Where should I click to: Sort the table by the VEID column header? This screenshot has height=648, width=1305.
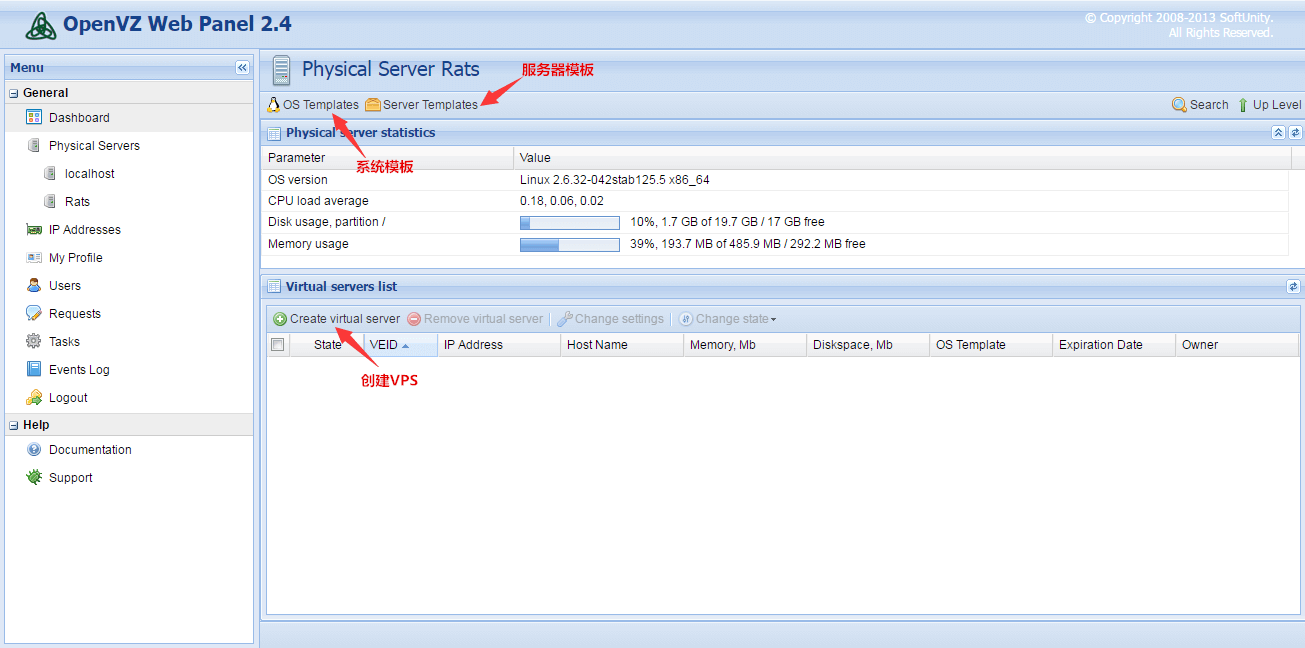(384, 345)
